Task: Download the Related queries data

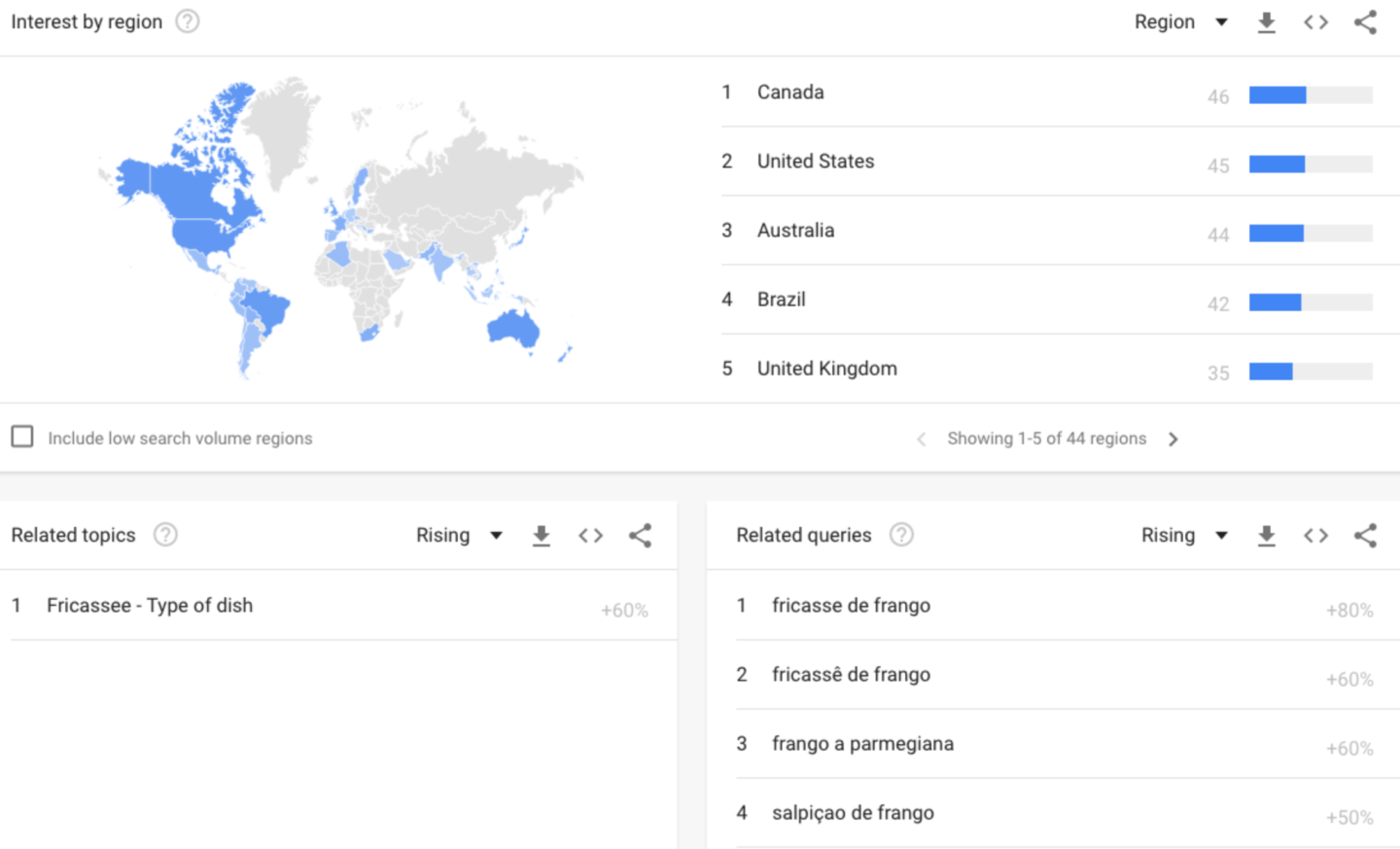Action: tap(1266, 536)
